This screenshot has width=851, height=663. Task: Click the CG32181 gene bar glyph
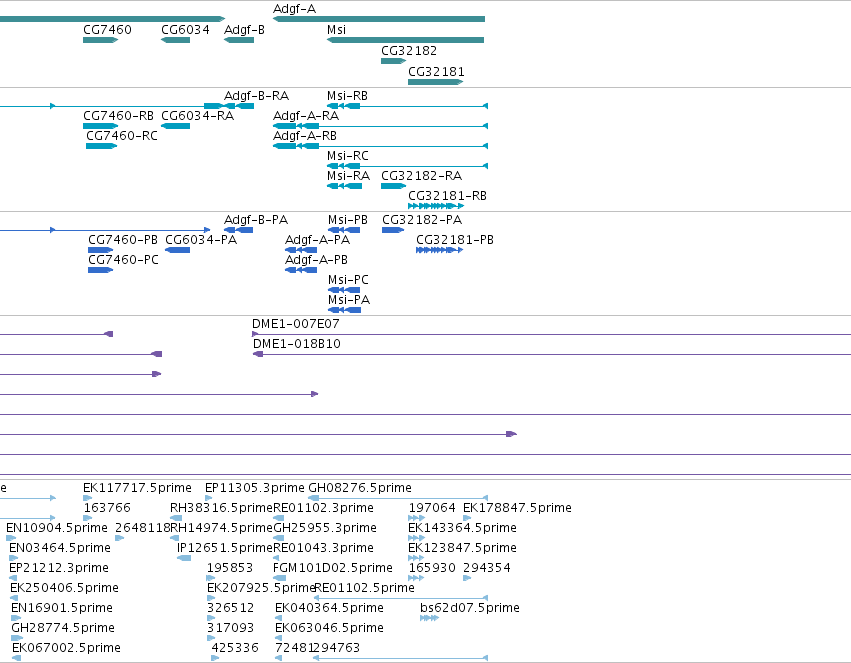435,82
